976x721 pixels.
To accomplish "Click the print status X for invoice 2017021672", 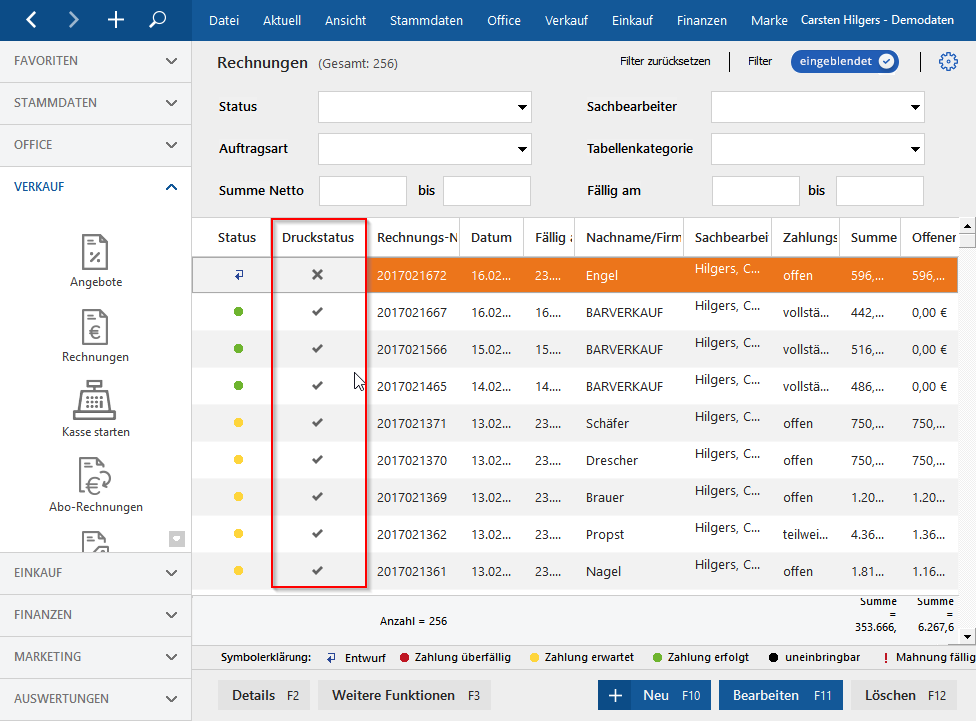I will click(x=317, y=275).
